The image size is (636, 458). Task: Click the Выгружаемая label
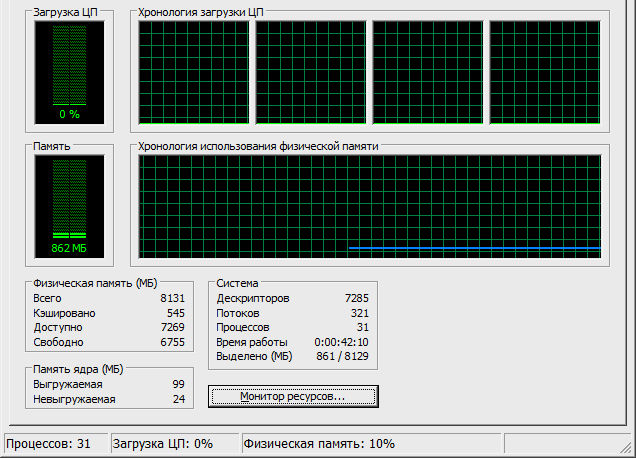point(68,384)
